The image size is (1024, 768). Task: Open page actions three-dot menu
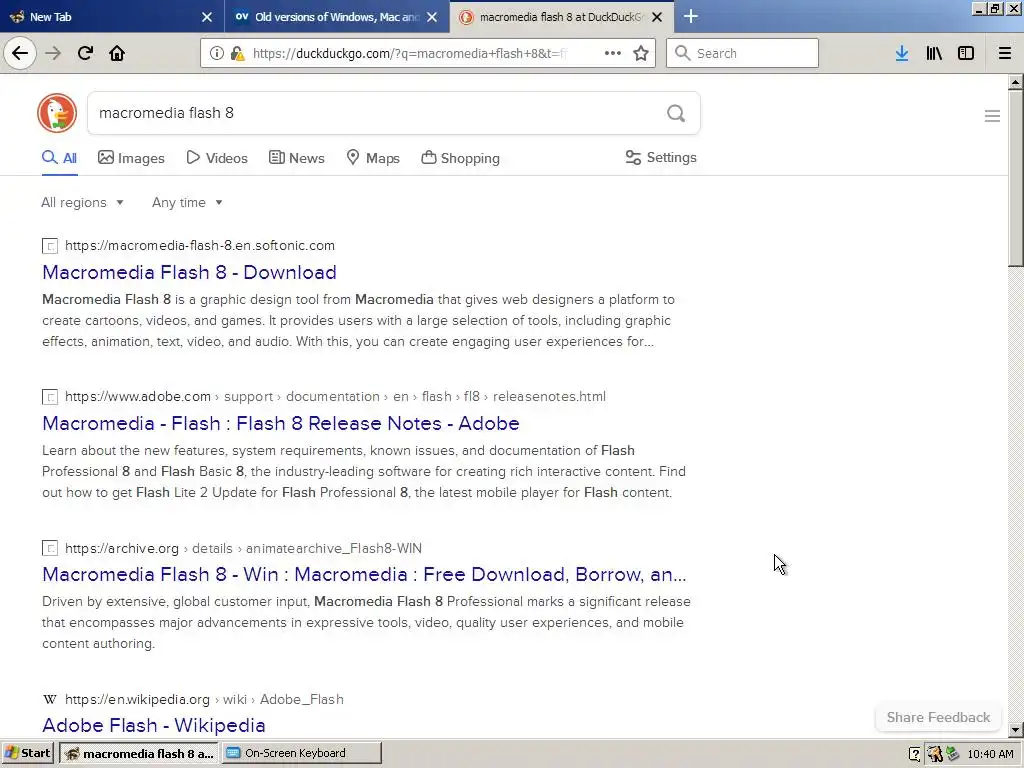(x=613, y=53)
